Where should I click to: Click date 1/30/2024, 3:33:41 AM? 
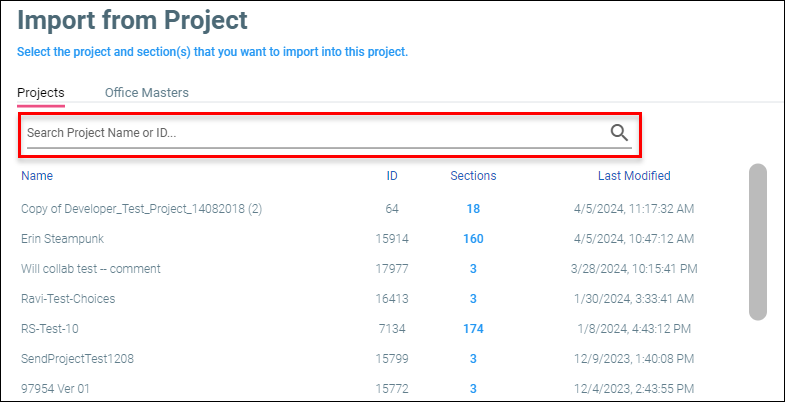click(x=634, y=299)
